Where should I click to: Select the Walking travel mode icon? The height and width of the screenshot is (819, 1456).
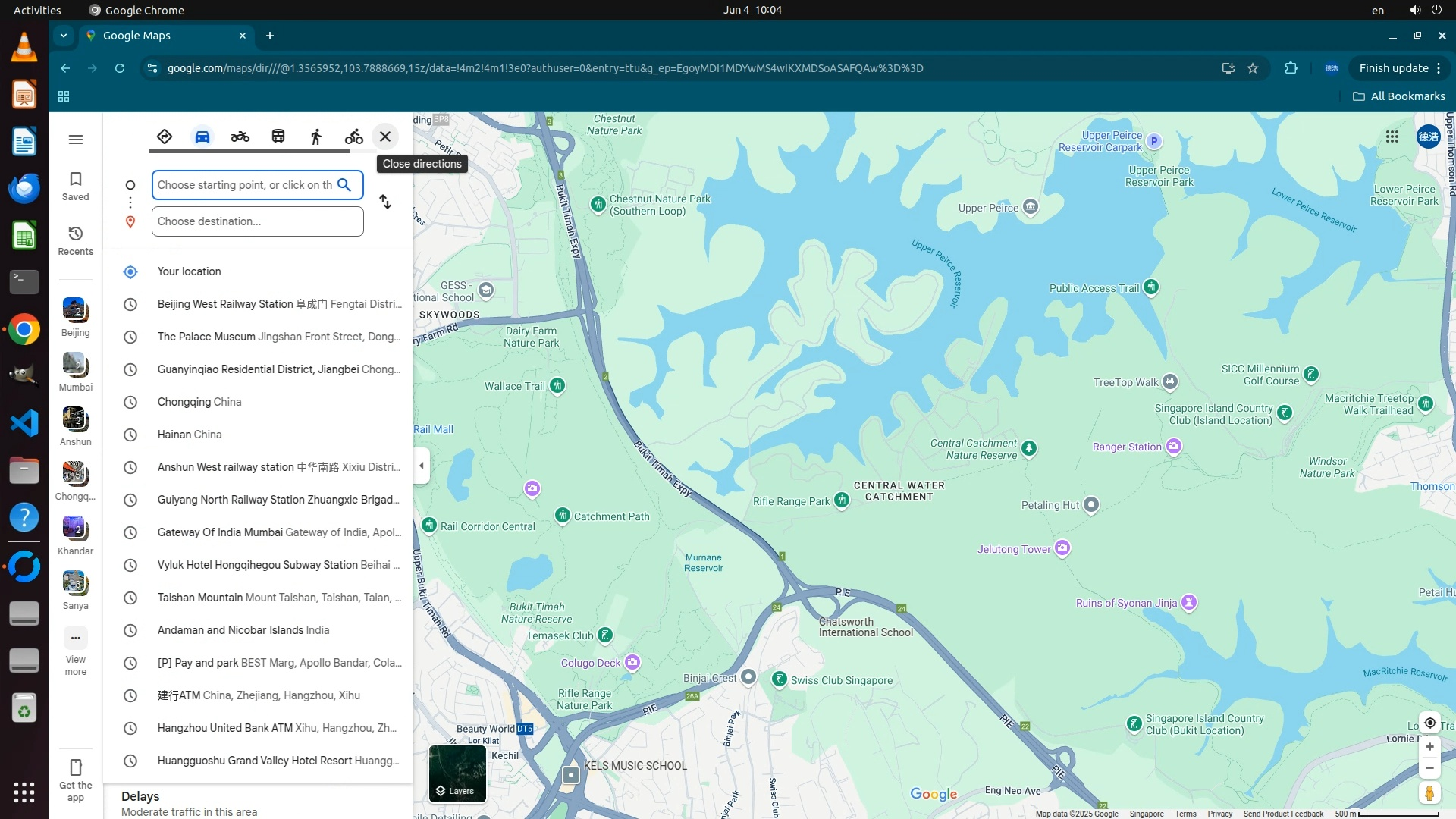(x=316, y=136)
